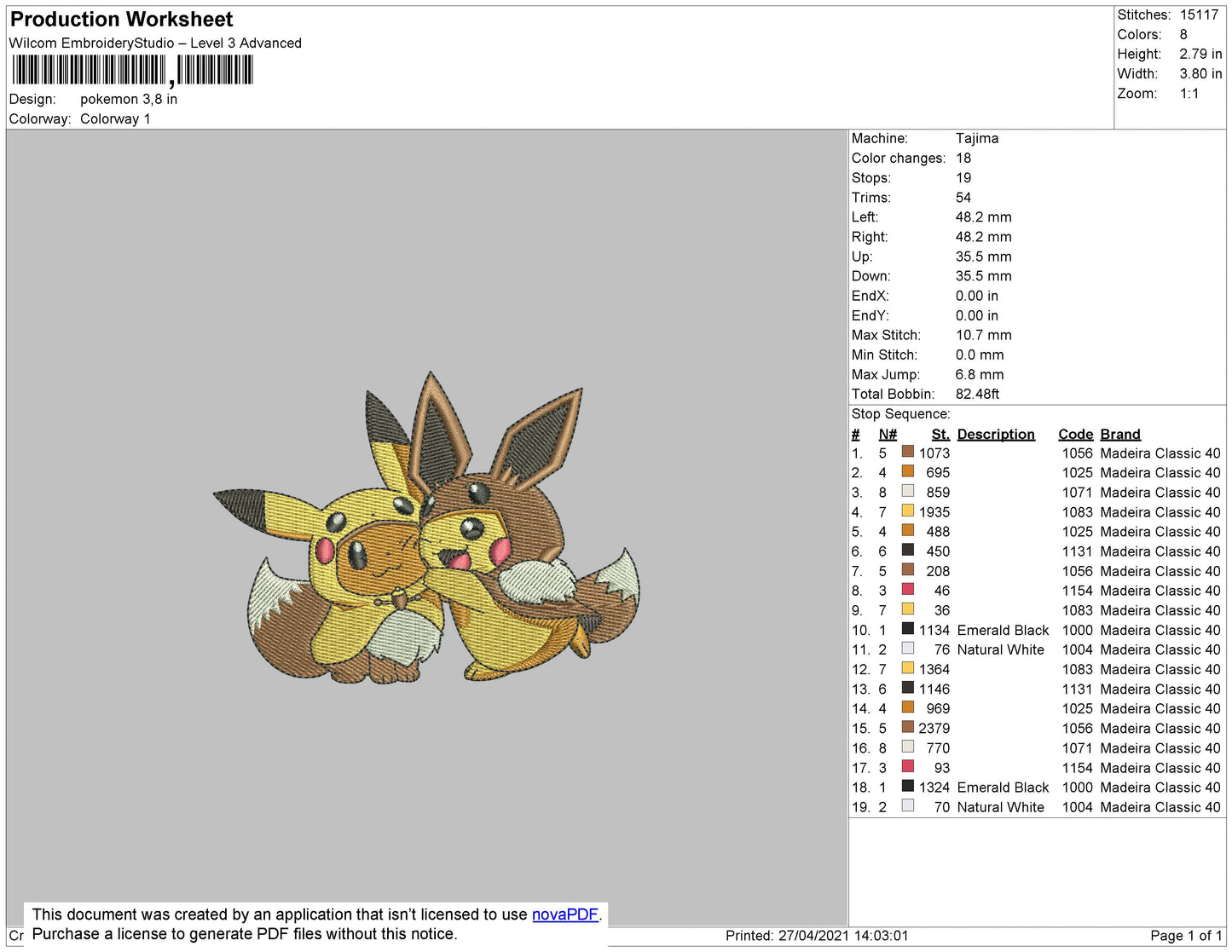Select the white swatch in stop row 19
1232x952 pixels.
tap(908, 805)
